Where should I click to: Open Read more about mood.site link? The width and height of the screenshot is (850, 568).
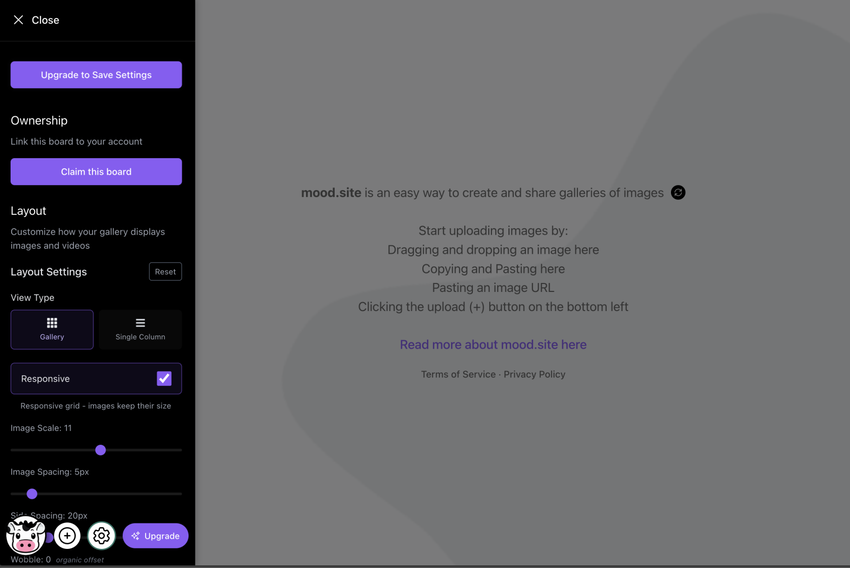tap(493, 345)
